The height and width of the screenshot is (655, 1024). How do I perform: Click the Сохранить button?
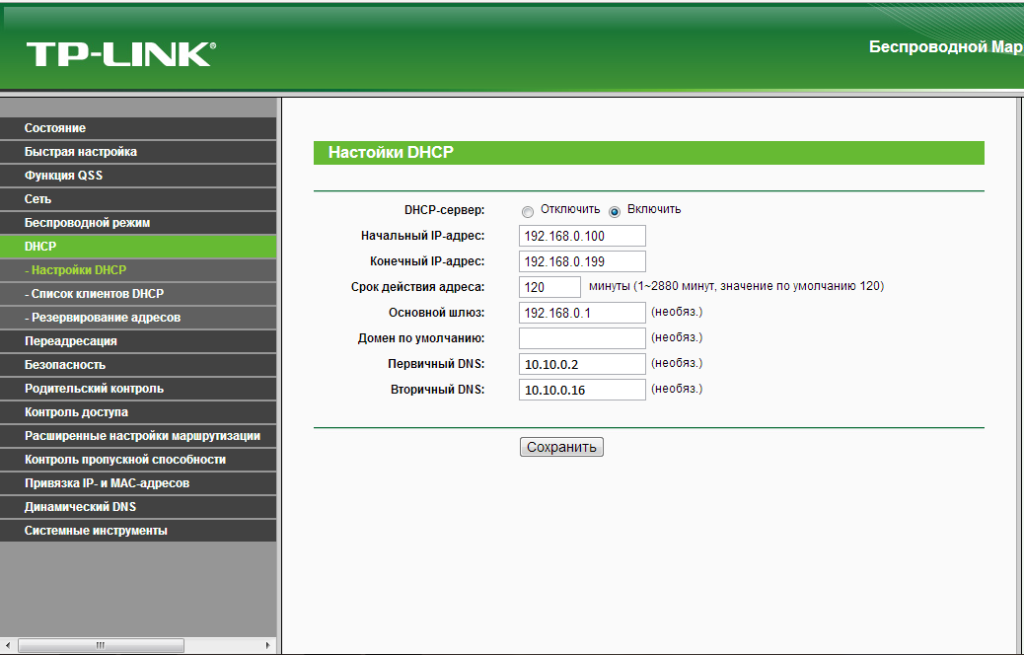[x=561, y=447]
